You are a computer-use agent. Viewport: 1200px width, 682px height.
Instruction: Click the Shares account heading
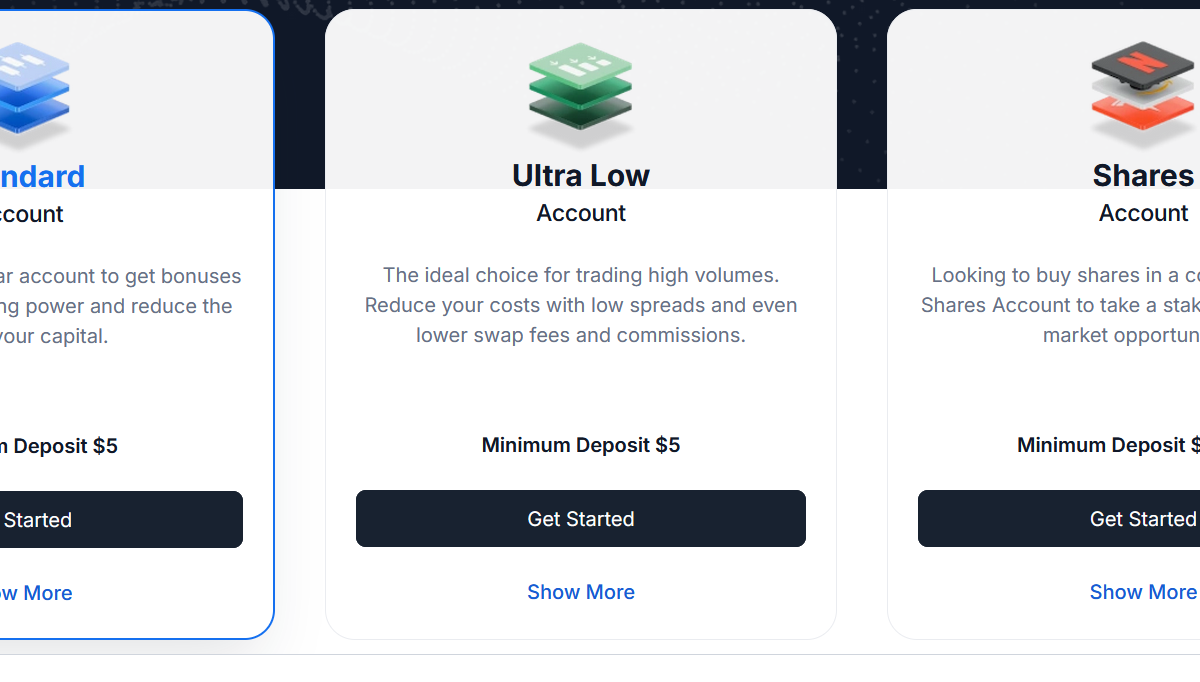click(x=1143, y=175)
